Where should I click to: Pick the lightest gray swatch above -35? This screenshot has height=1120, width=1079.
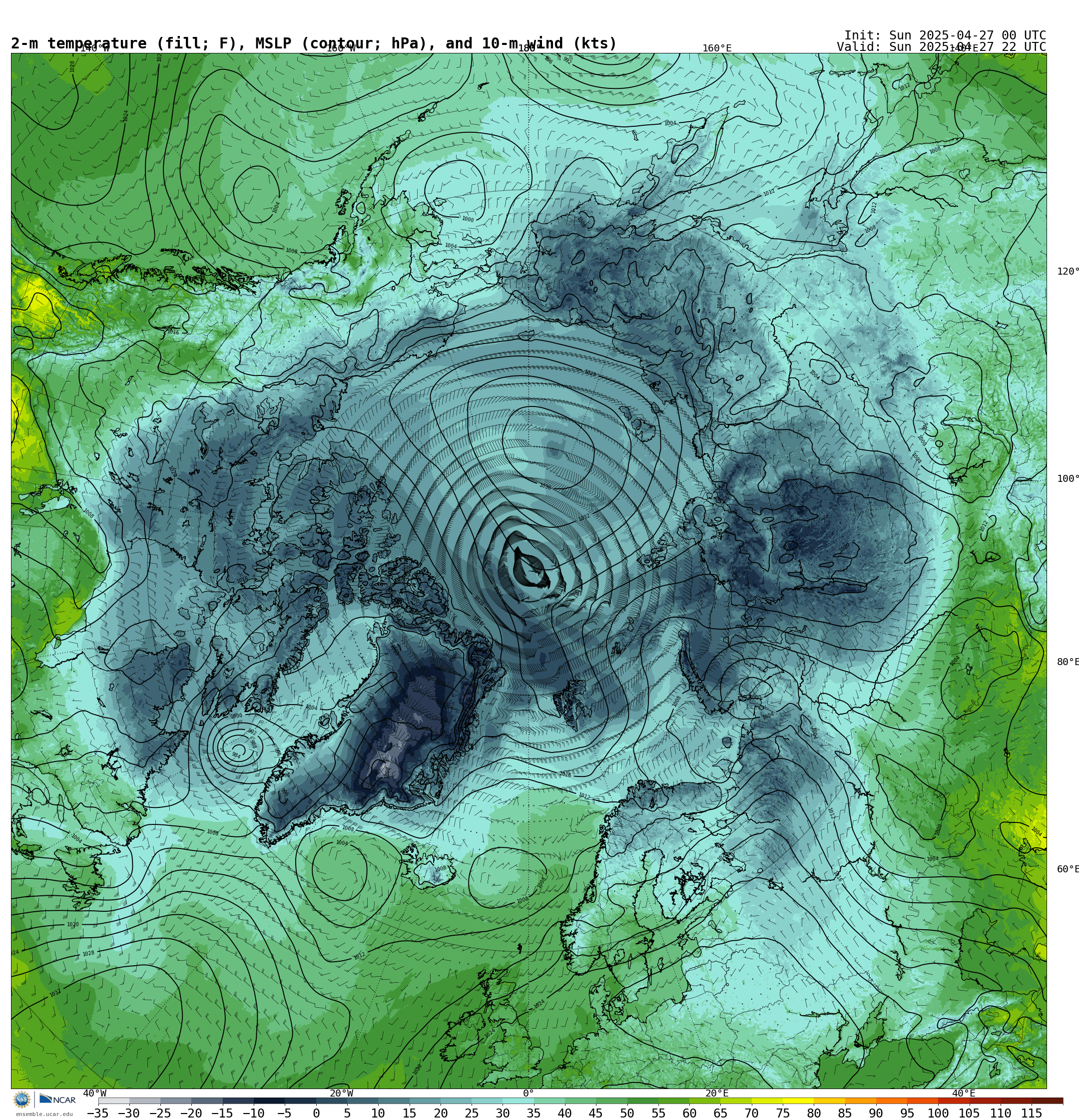[114, 1101]
